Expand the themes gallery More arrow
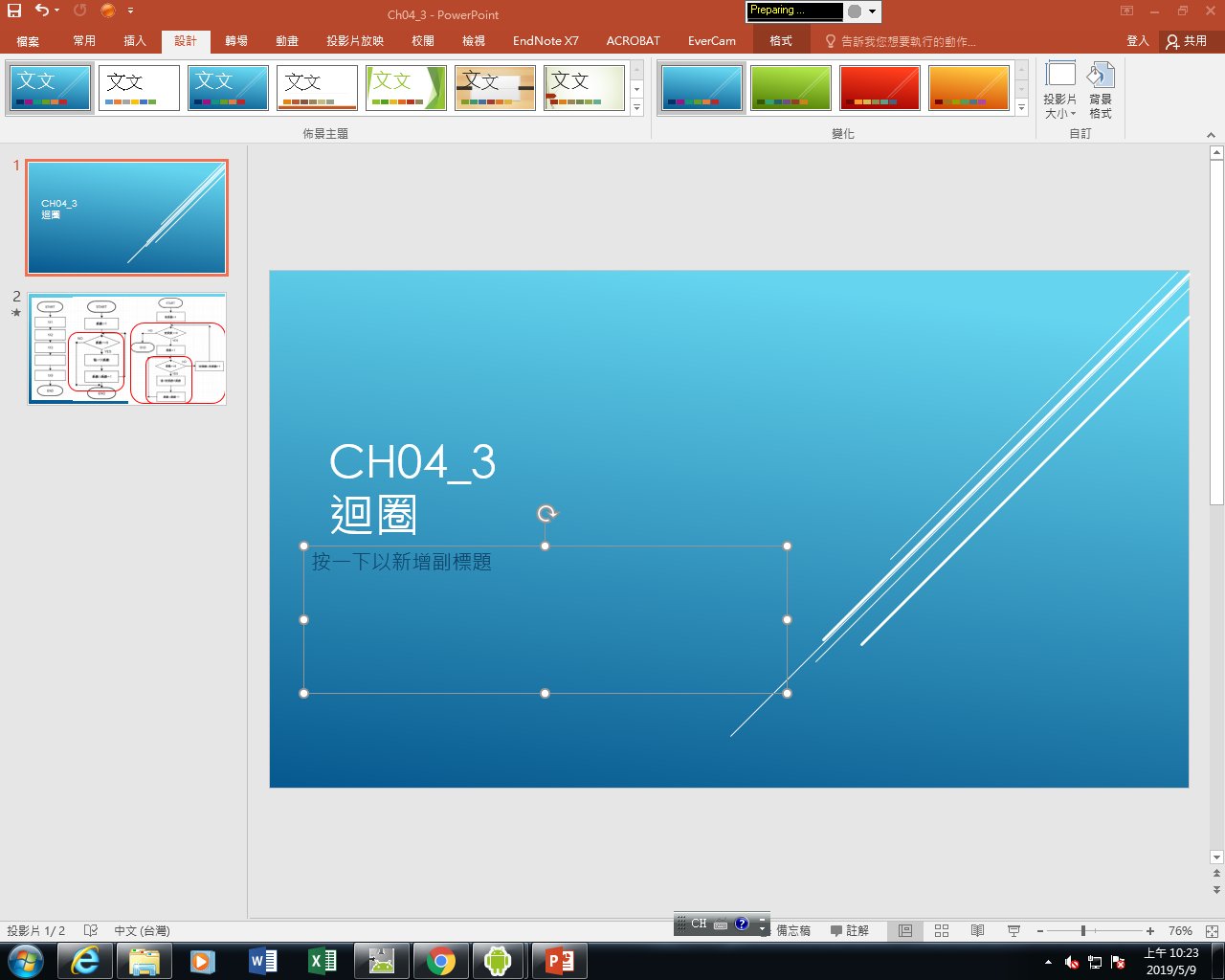 (637, 108)
